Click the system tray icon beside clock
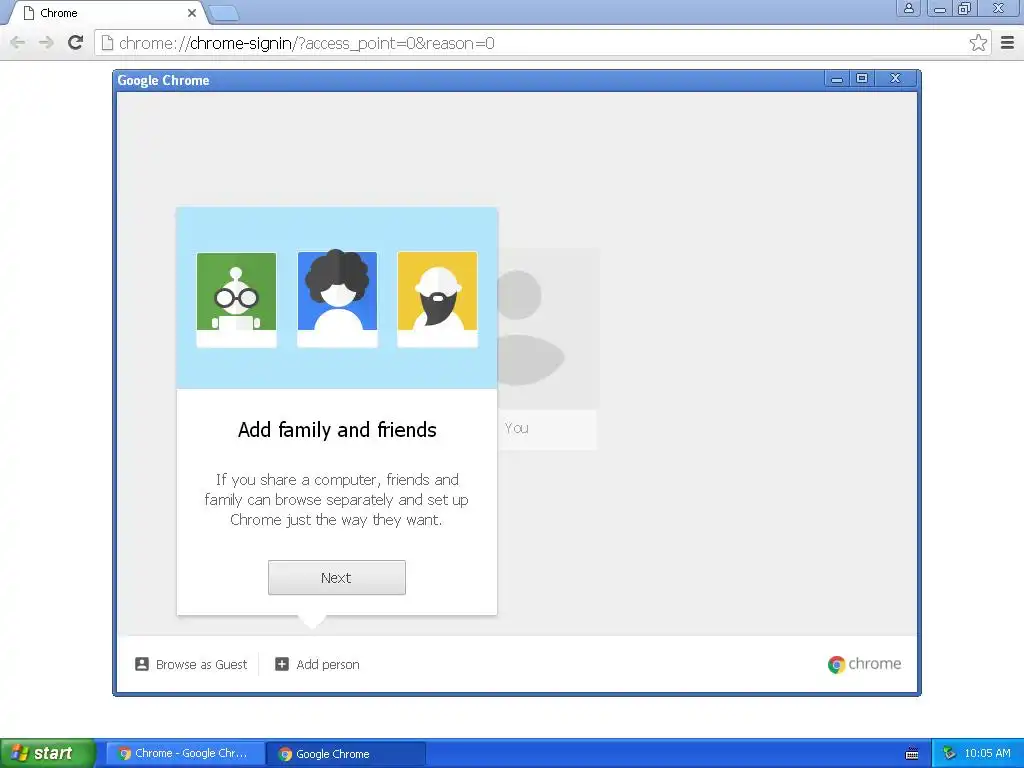This screenshot has width=1024, height=768. (x=949, y=753)
